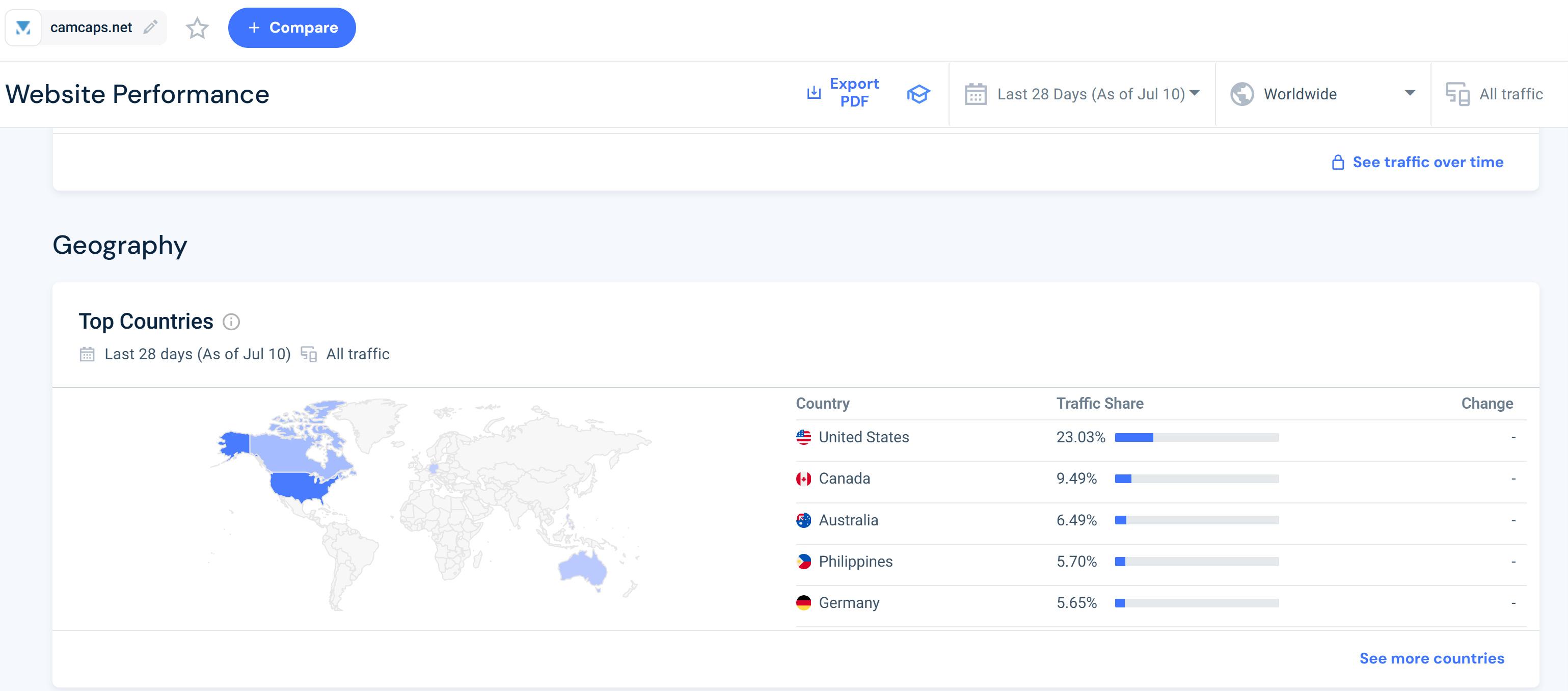Click the pencil edit icon beside camcaps.net
Viewport: 1568px width, 691px height.
[x=150, y=27]
